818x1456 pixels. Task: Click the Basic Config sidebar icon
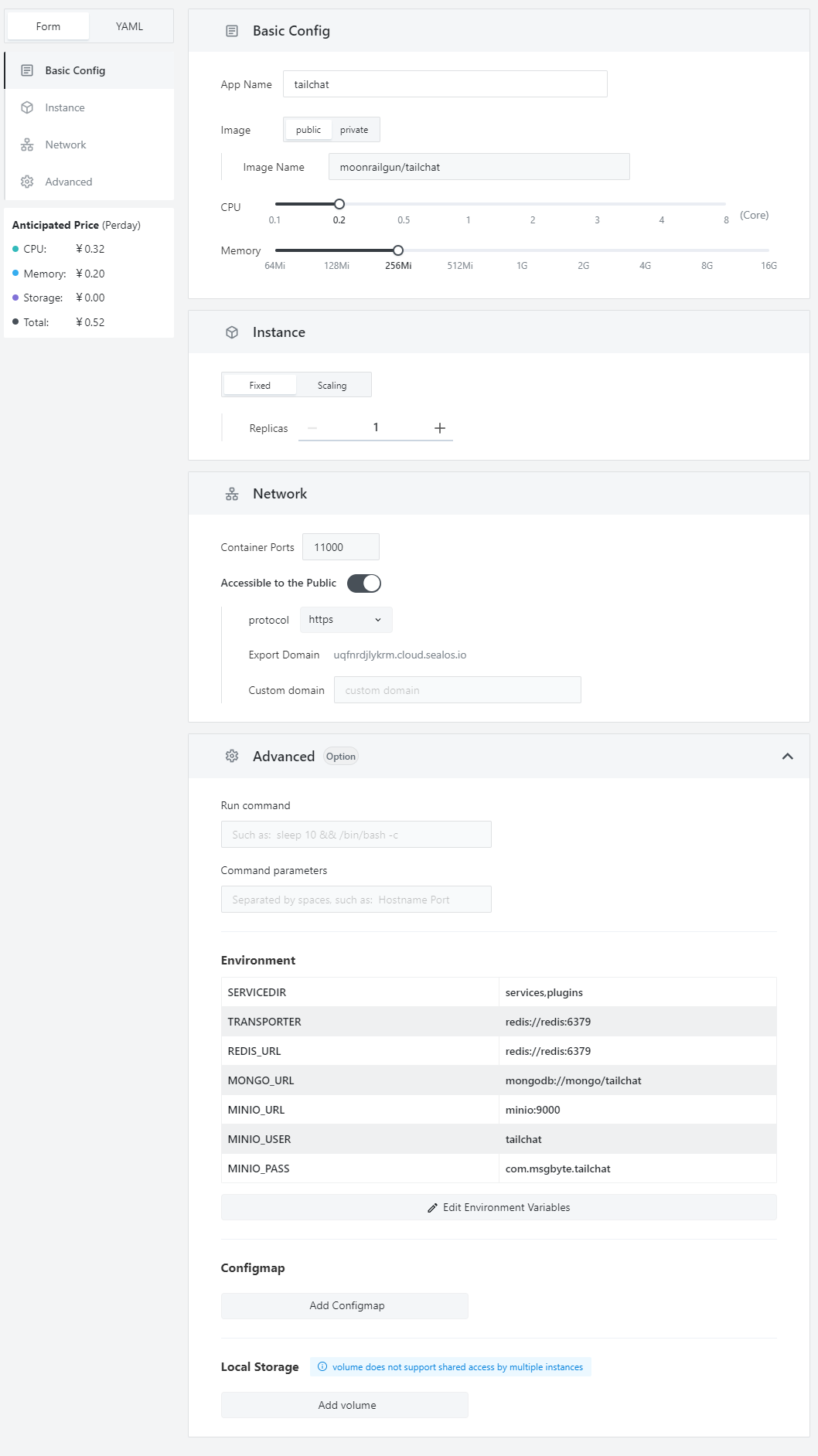[27, 70]
